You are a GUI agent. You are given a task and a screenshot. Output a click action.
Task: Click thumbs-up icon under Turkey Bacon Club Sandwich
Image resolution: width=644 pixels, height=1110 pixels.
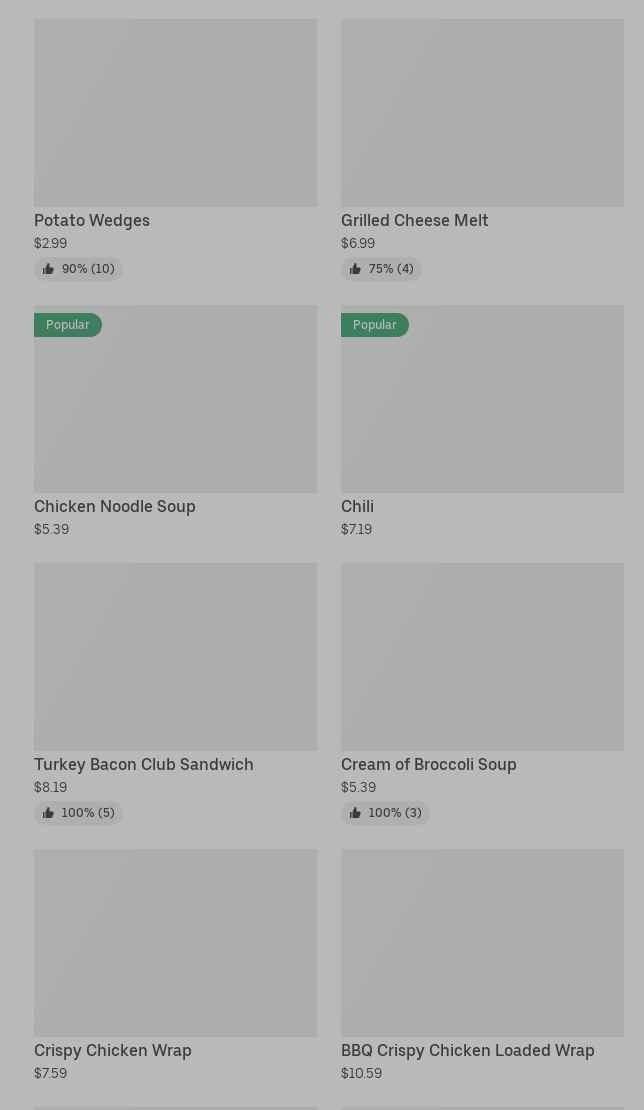pos(48,813)
